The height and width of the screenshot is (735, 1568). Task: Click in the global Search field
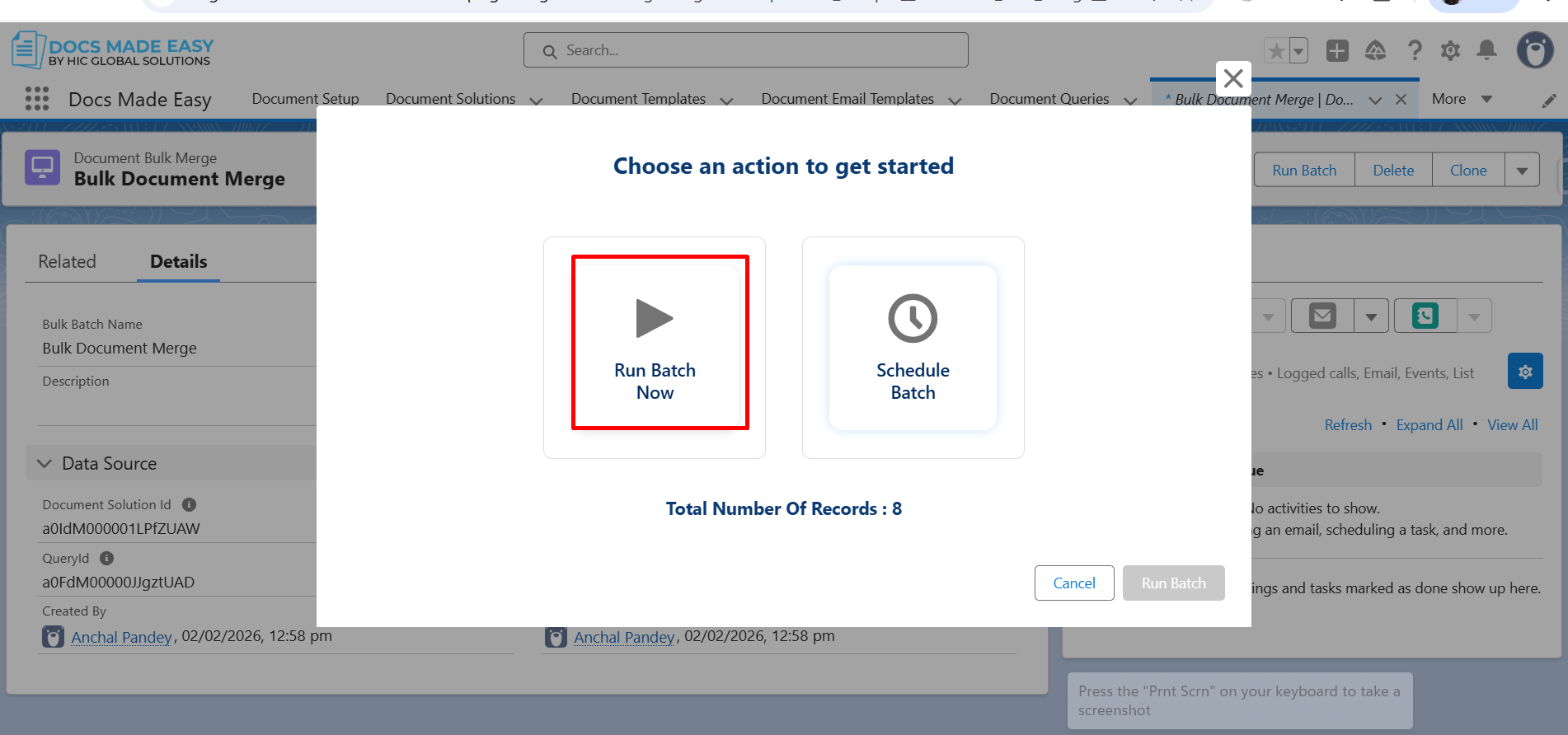pos(745,50)
